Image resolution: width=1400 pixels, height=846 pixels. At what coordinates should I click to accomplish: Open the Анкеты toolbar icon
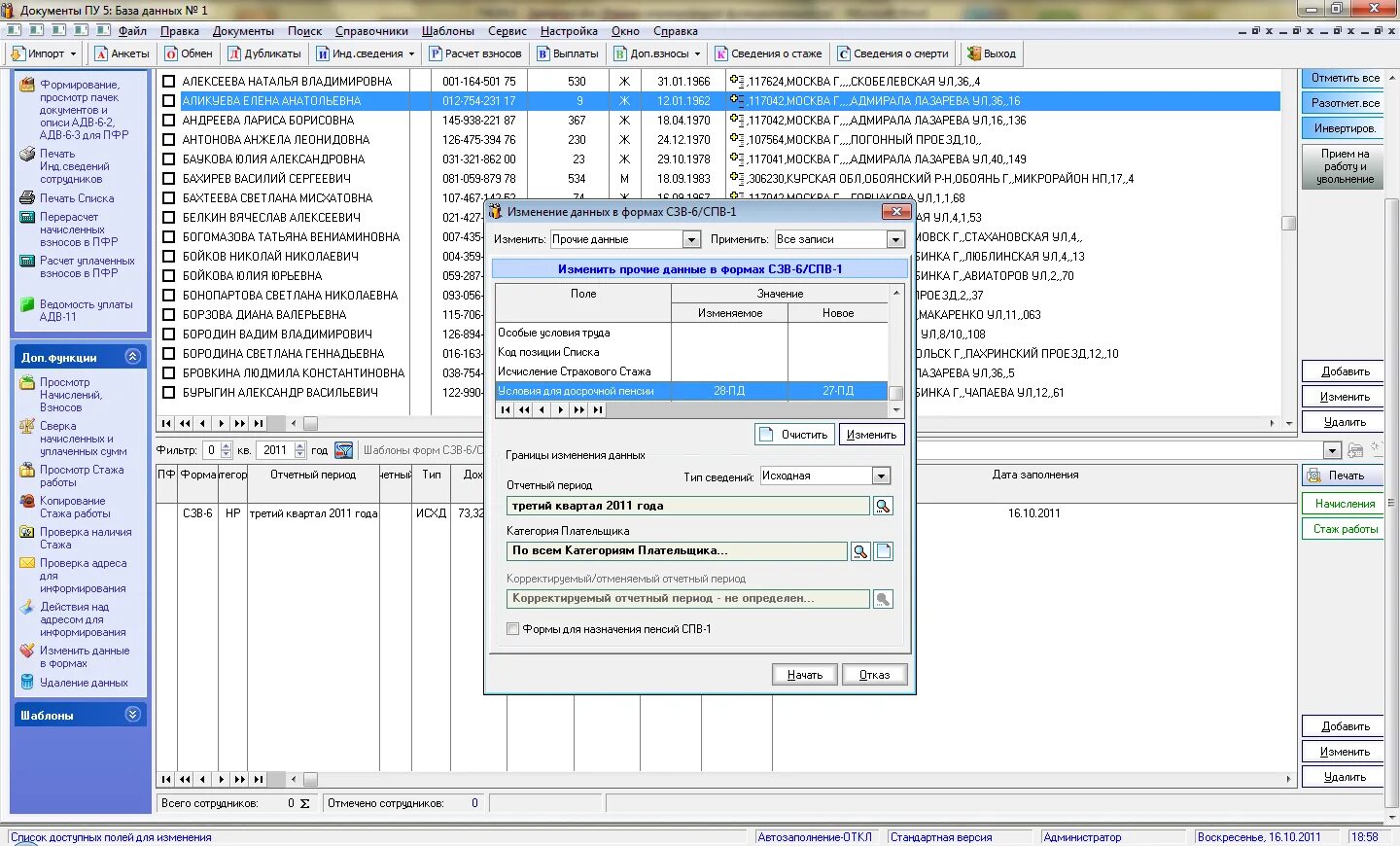101,53
